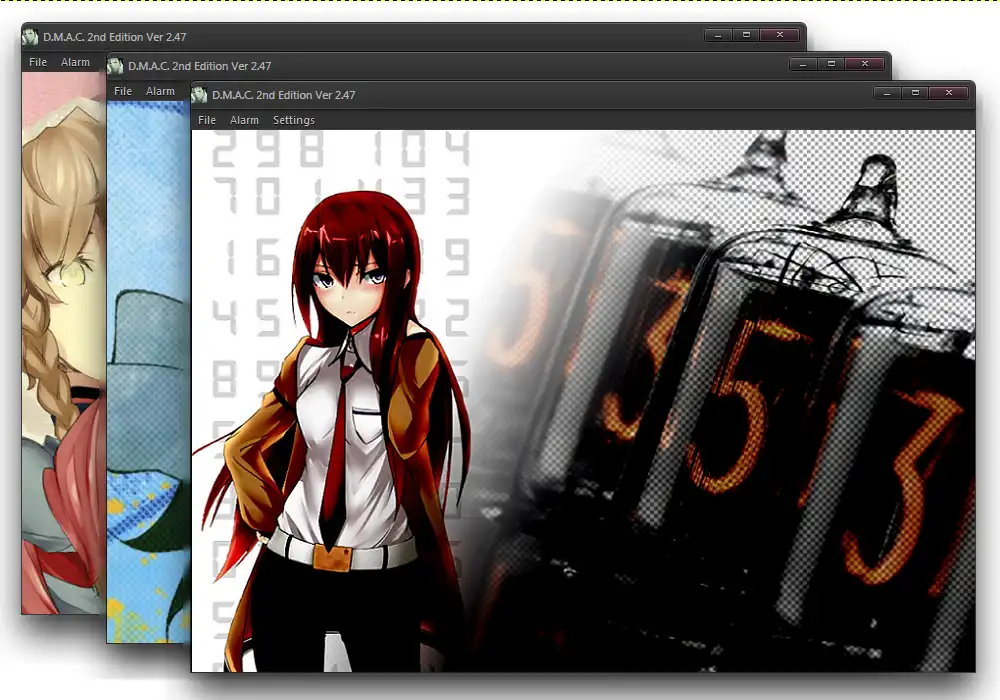Minimize the rearmost D.M.A.C. window

[718, 35]
